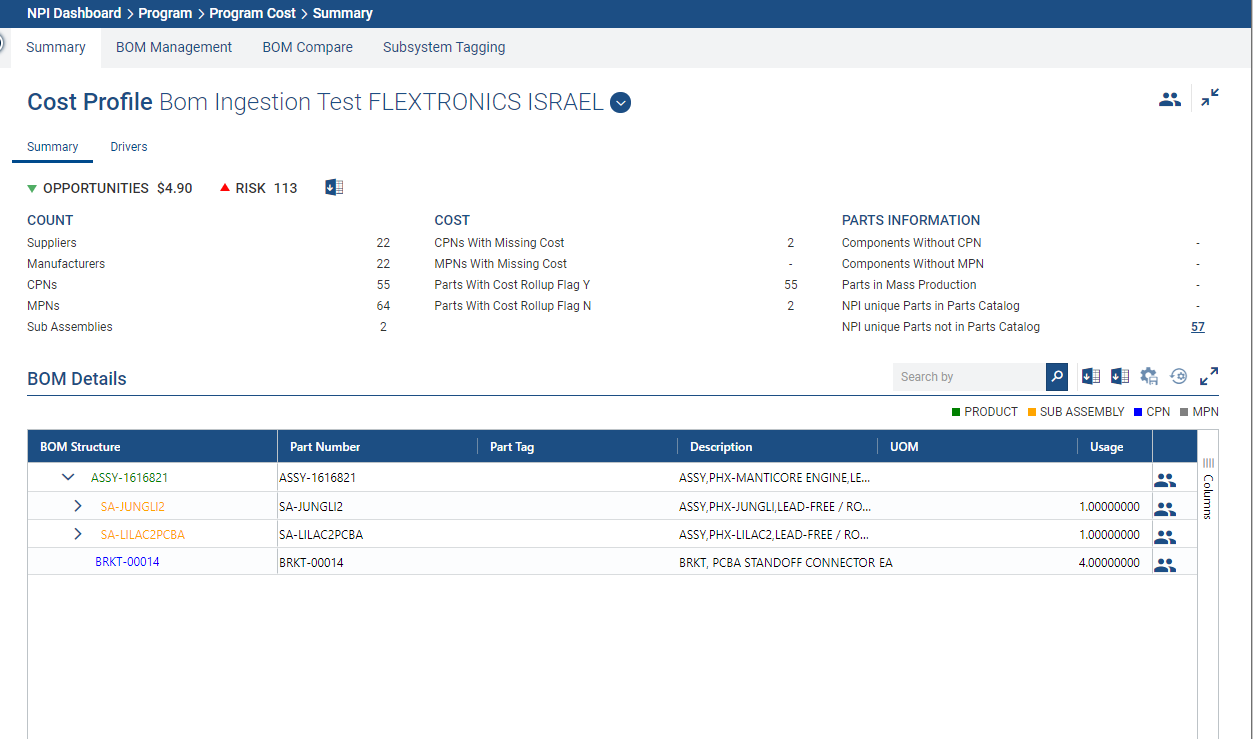Click the people icon in the BRKT-00014 row

[1164, 564]
